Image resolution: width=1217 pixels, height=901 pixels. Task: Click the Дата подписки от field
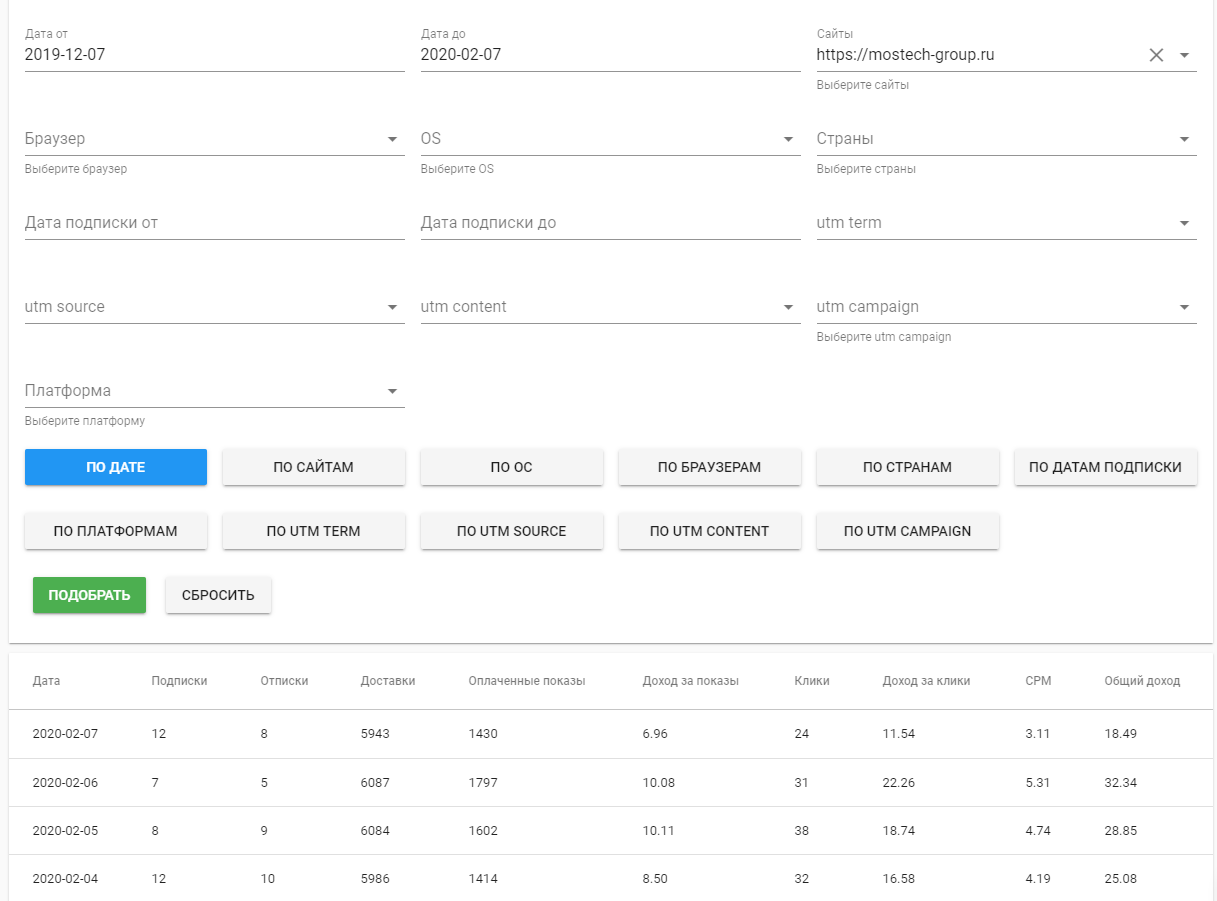point(214,223)
